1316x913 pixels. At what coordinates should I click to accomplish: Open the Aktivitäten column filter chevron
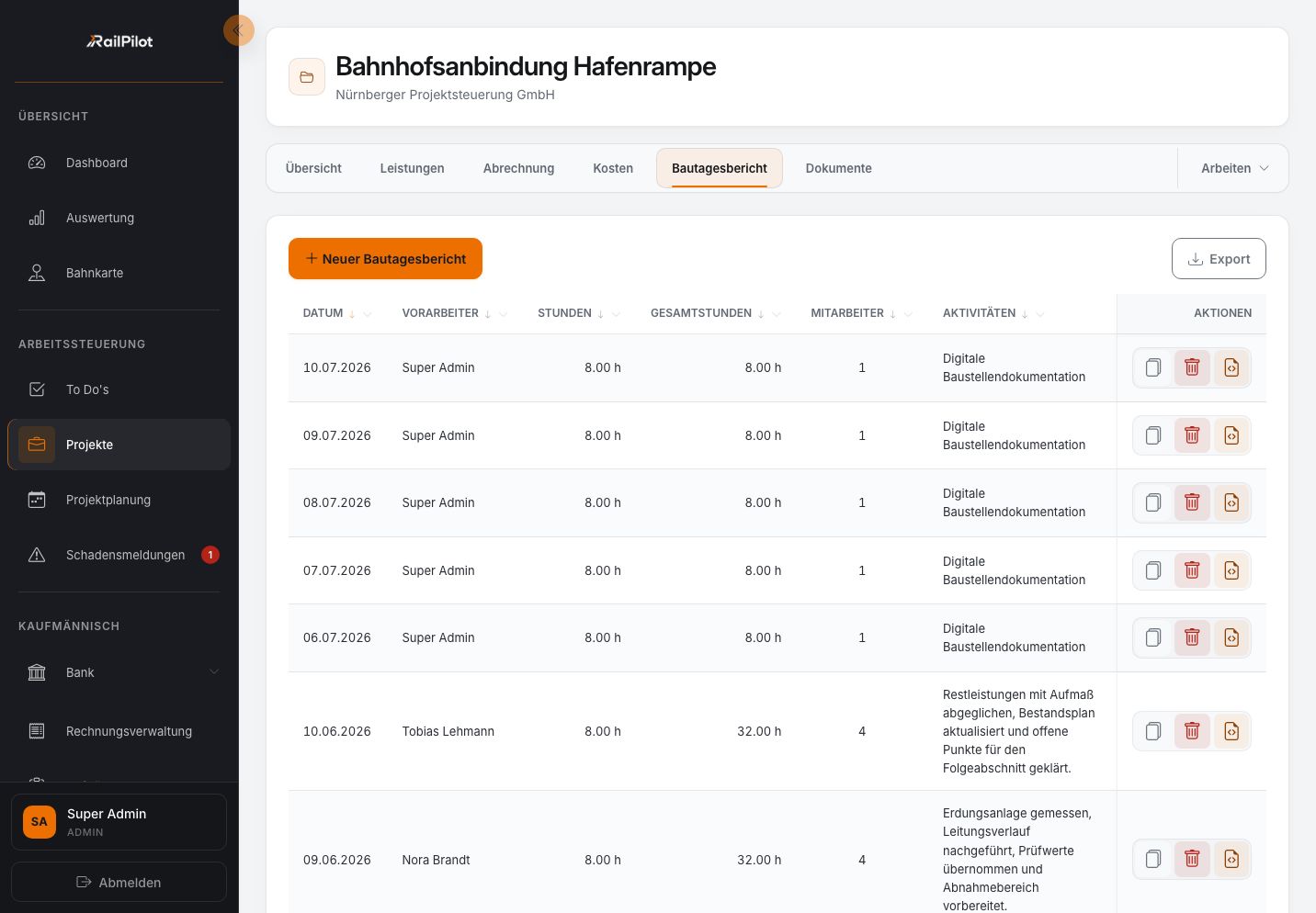pos(1040,314)
